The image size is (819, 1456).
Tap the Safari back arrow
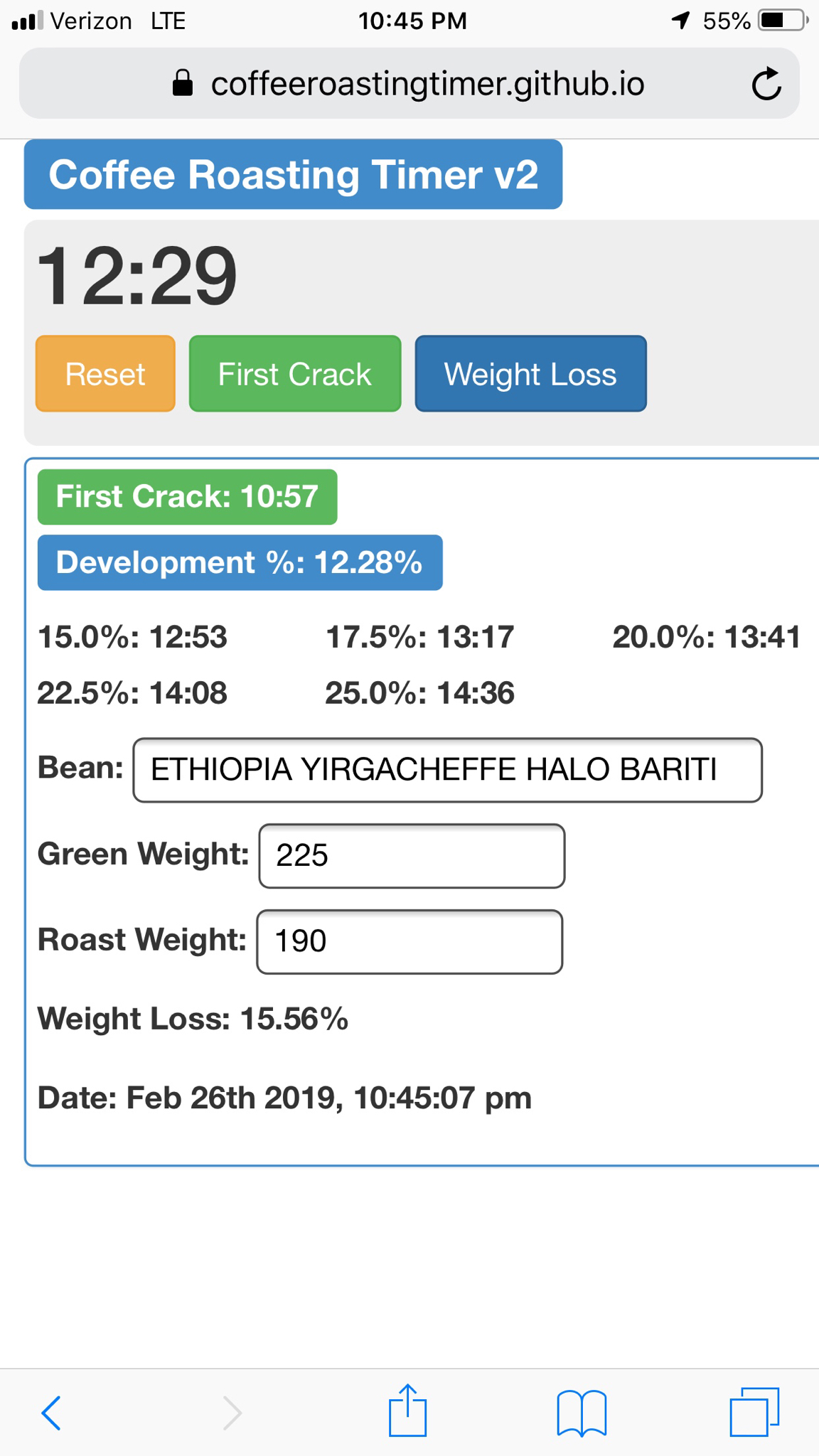51,1412
